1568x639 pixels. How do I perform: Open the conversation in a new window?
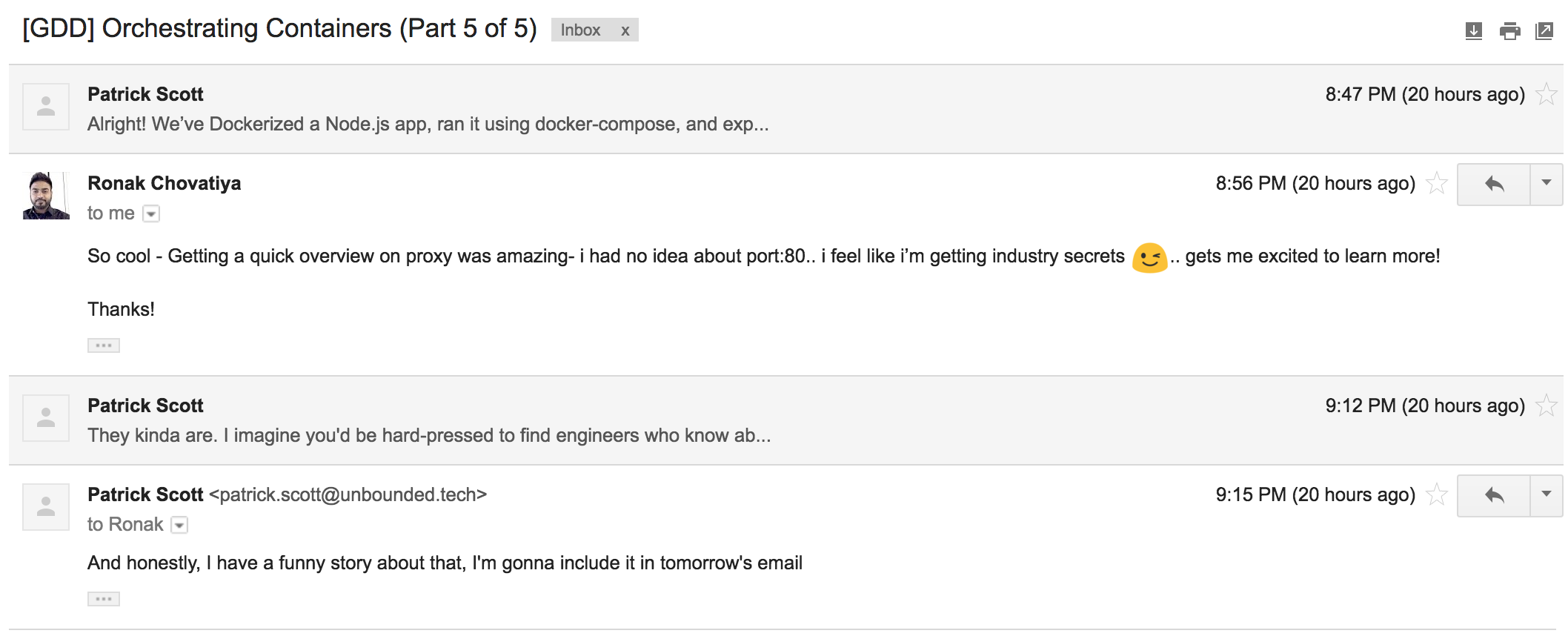pyautogui.click(x=1544, y=31)
